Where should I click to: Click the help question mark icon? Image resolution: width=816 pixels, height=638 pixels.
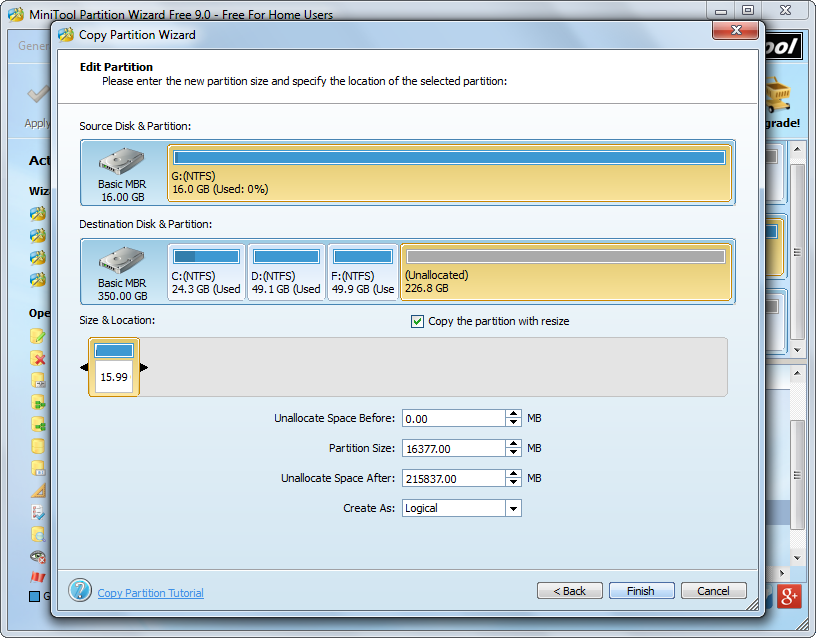(x=80, y=590)
